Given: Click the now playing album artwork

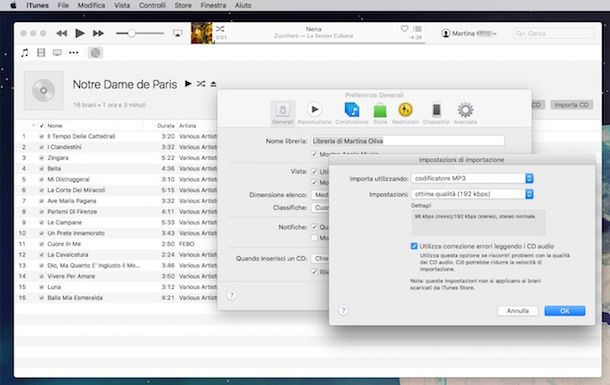Looking at the screenshot, I should click(202, 33).
